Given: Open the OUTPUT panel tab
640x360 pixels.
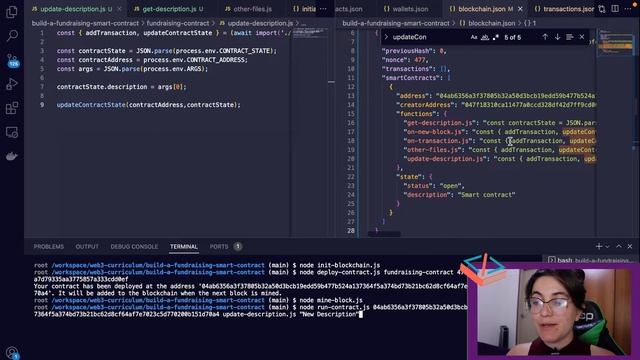Looking at the screenshot, I should (x=87, y=247).
